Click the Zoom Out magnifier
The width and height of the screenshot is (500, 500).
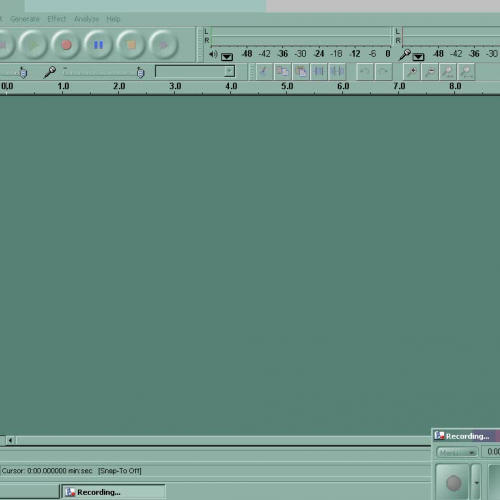click(x=430, y=71)
